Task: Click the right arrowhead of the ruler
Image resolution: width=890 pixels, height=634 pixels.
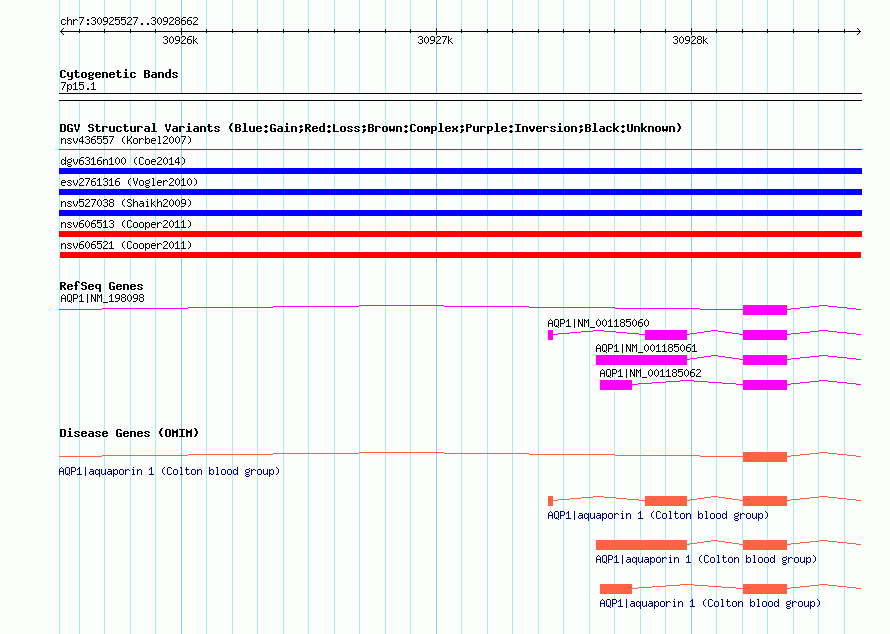Action: tap(859, 32)
